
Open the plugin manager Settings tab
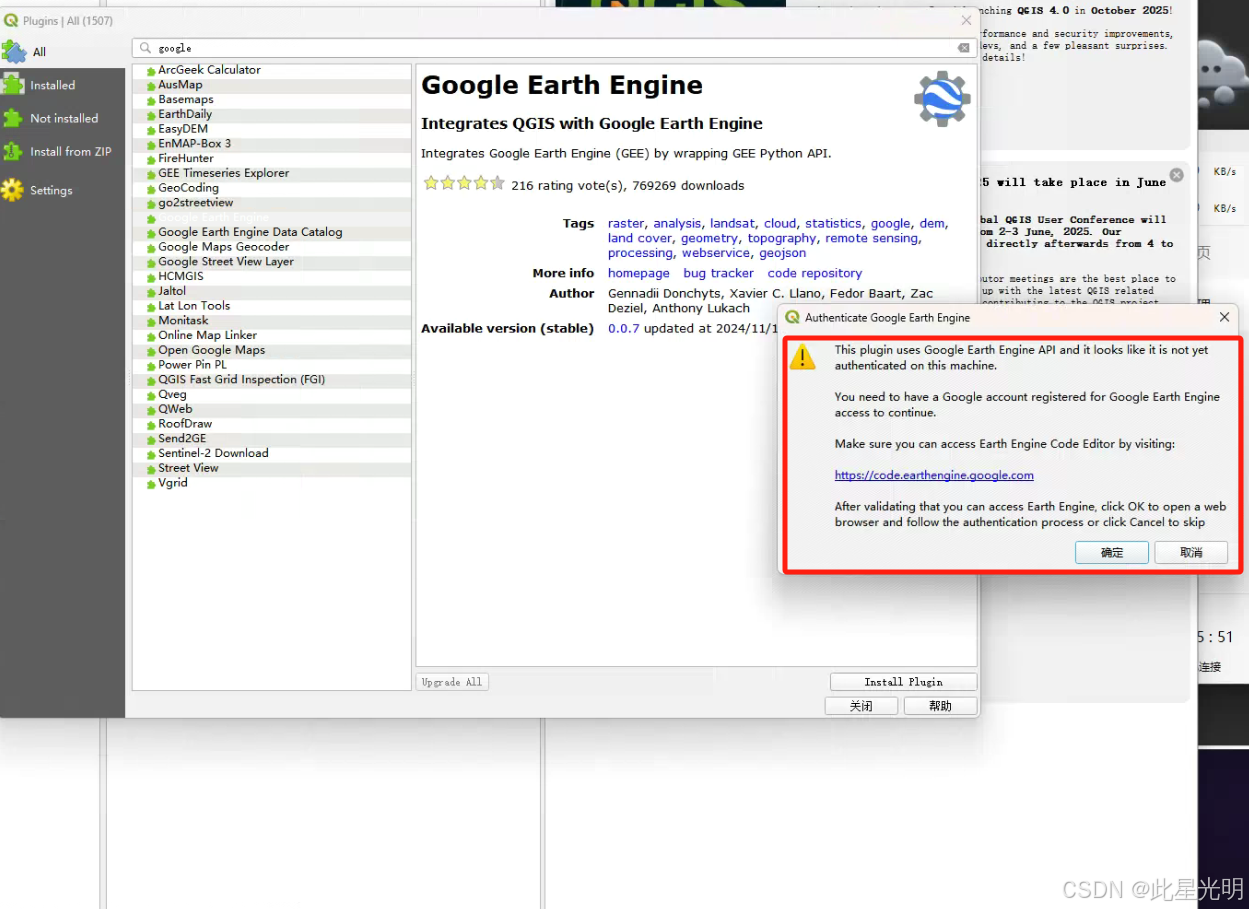point(62,190)
